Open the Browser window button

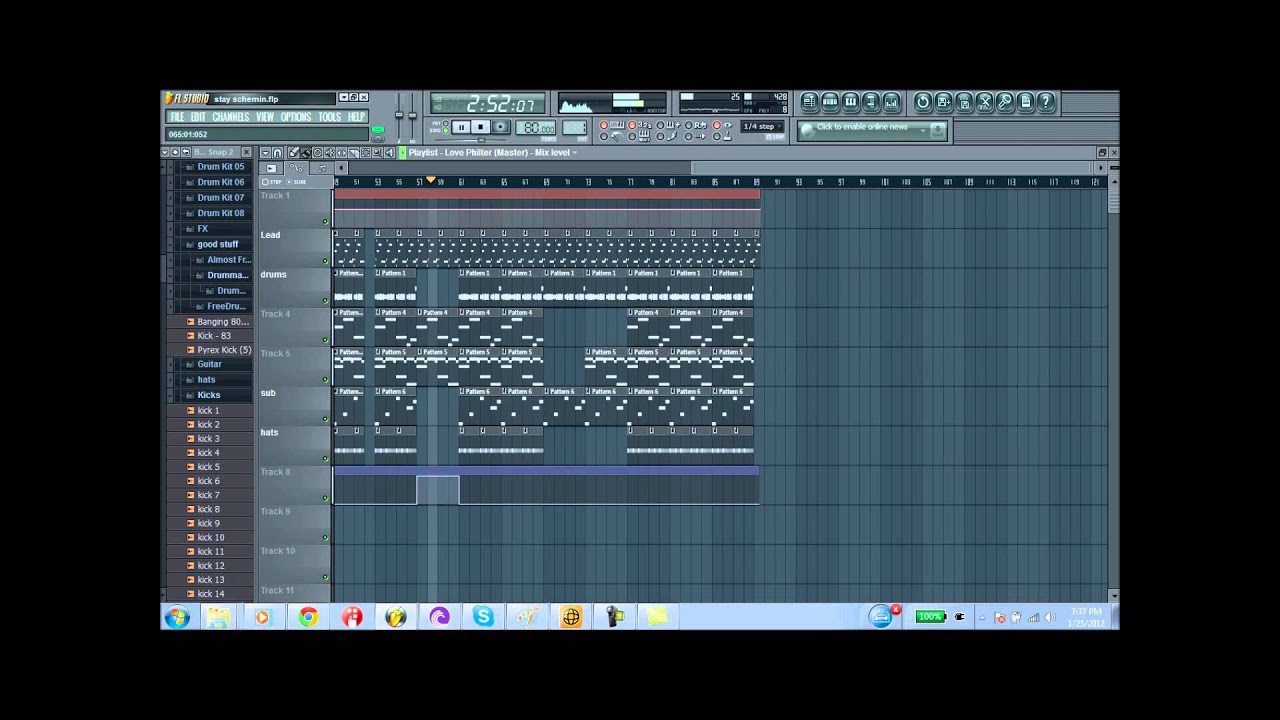[871, 102]
